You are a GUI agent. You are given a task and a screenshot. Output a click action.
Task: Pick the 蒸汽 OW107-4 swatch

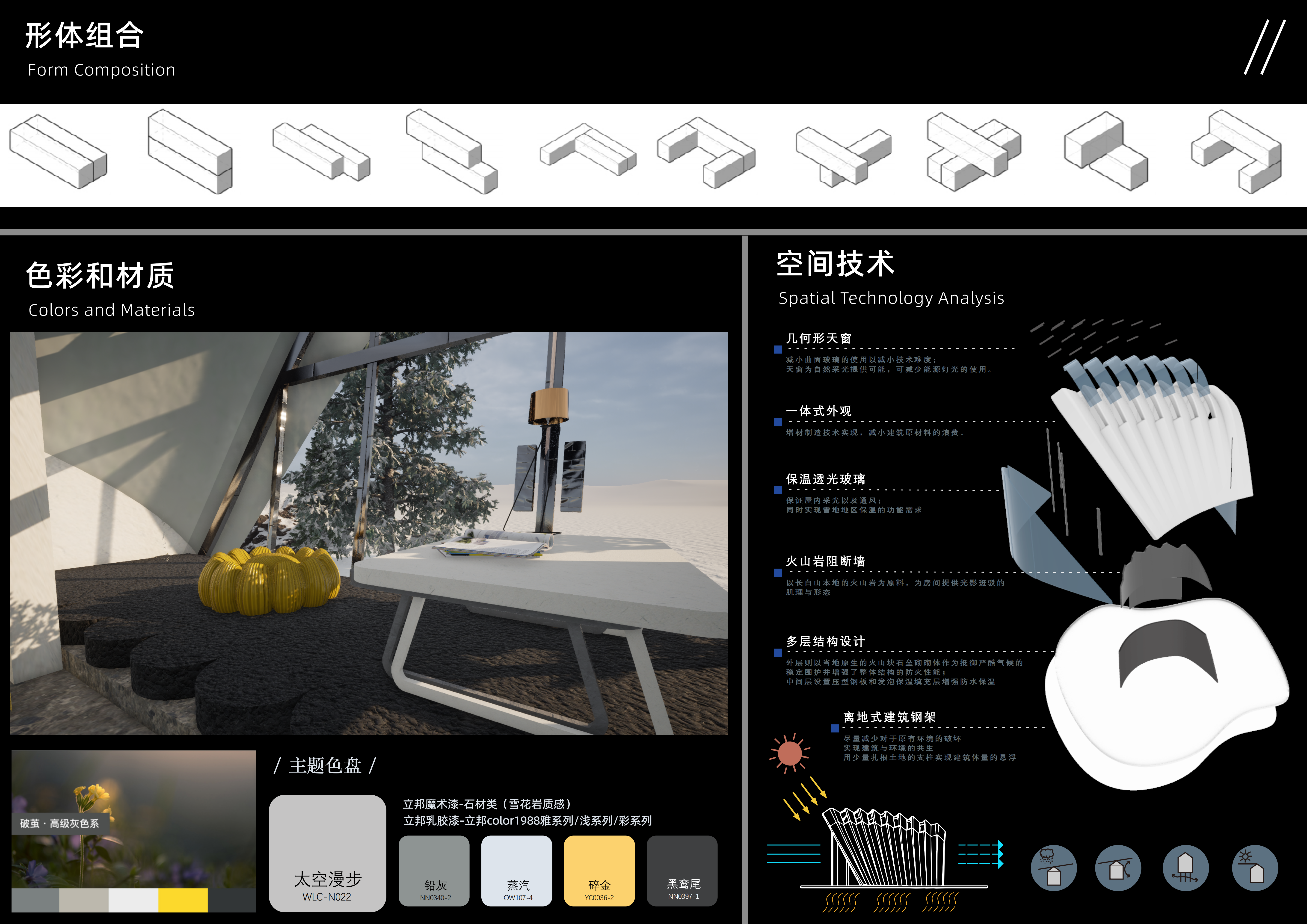click(517, 871)
